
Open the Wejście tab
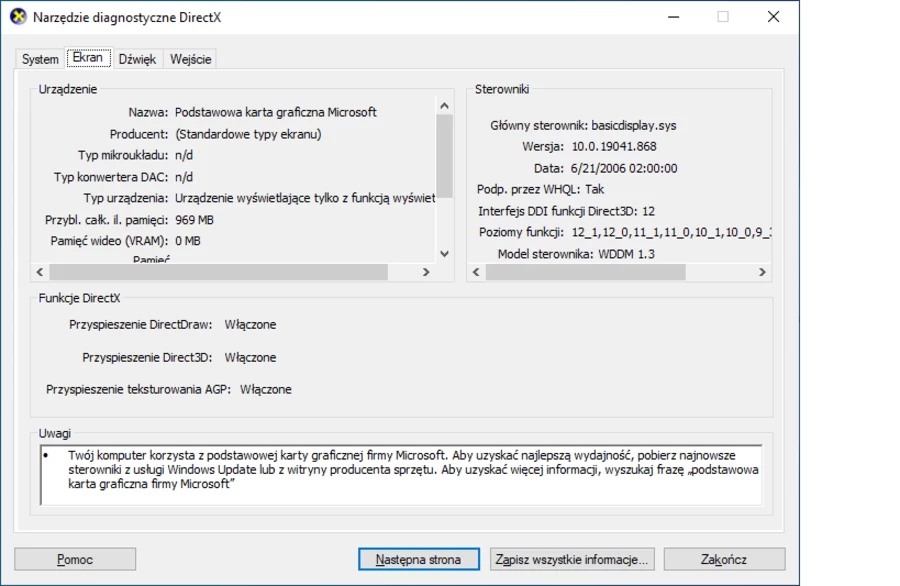[x=190, y=59]
